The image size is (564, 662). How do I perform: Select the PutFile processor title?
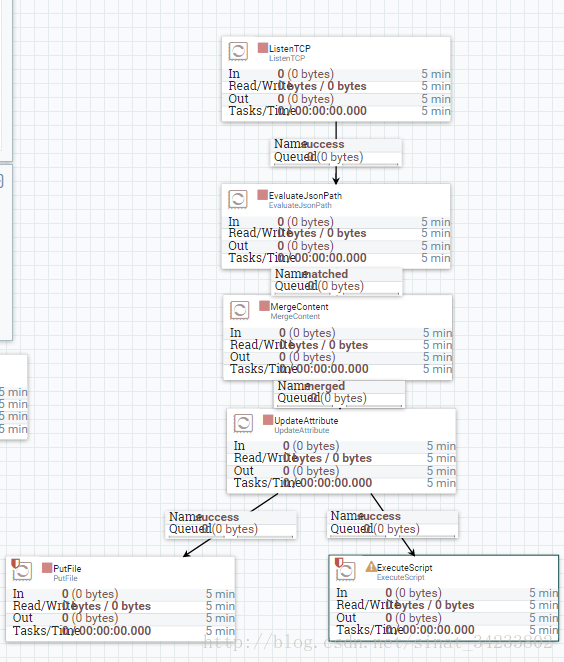pos(67,569)
